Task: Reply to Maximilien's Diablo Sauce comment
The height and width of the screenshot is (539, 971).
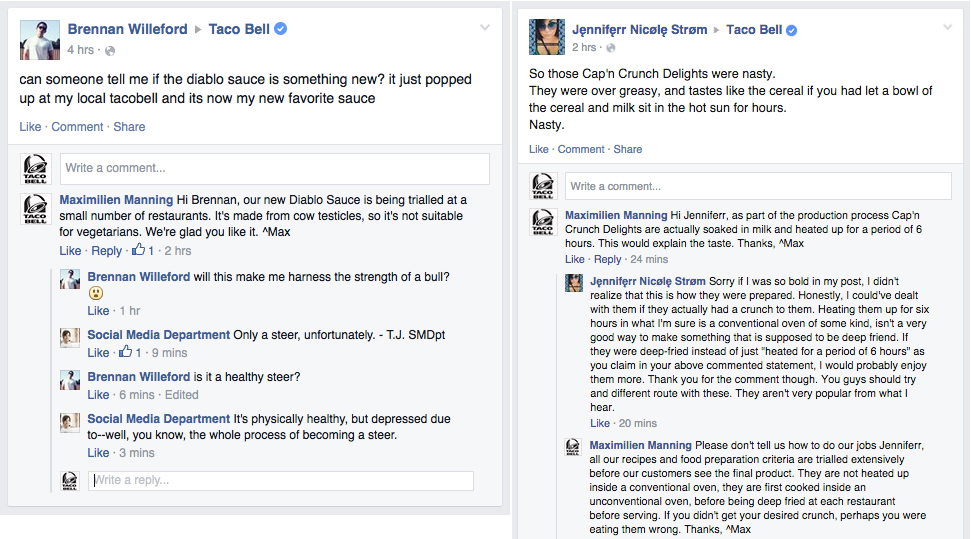Action: pos(106,251)
